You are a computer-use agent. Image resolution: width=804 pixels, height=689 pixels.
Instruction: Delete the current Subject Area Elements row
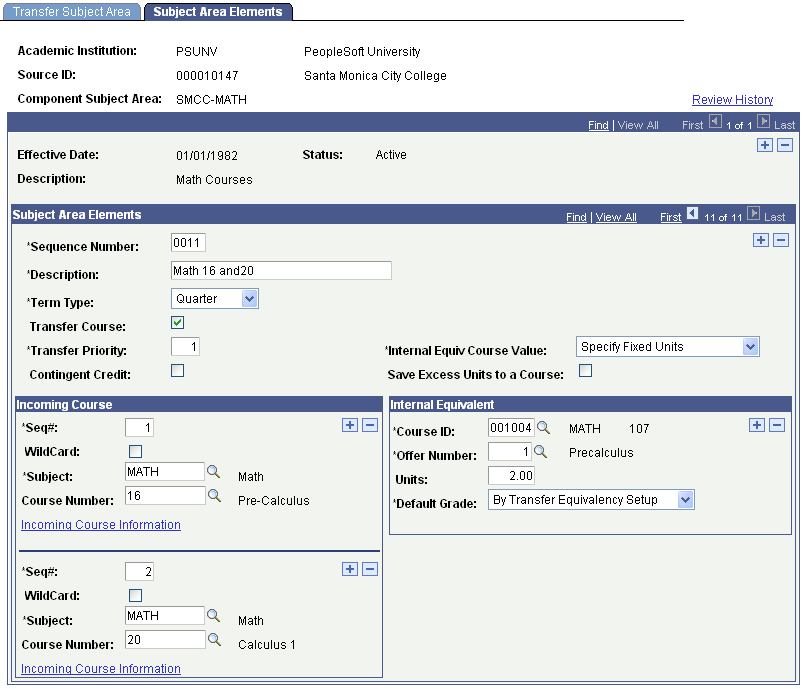coord(781,240)
